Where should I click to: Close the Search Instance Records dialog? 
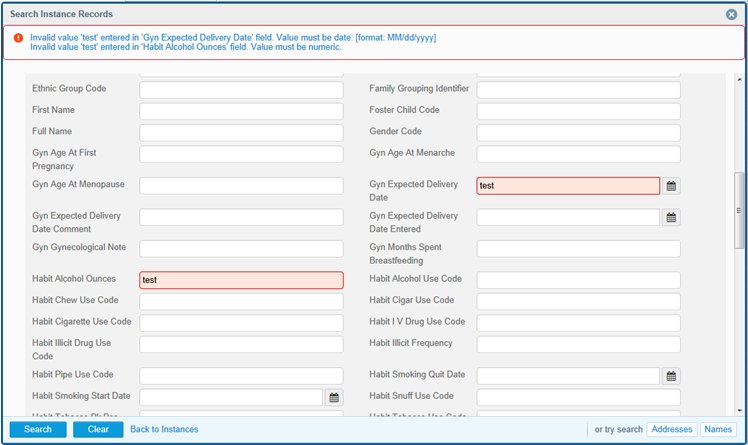[x=731, y=14]
